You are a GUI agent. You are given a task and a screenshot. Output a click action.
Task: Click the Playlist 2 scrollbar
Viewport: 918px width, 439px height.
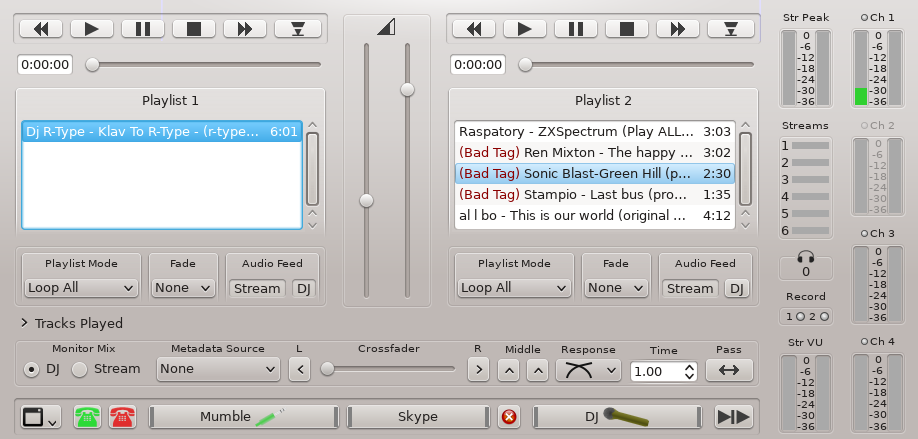click(745, 169)
